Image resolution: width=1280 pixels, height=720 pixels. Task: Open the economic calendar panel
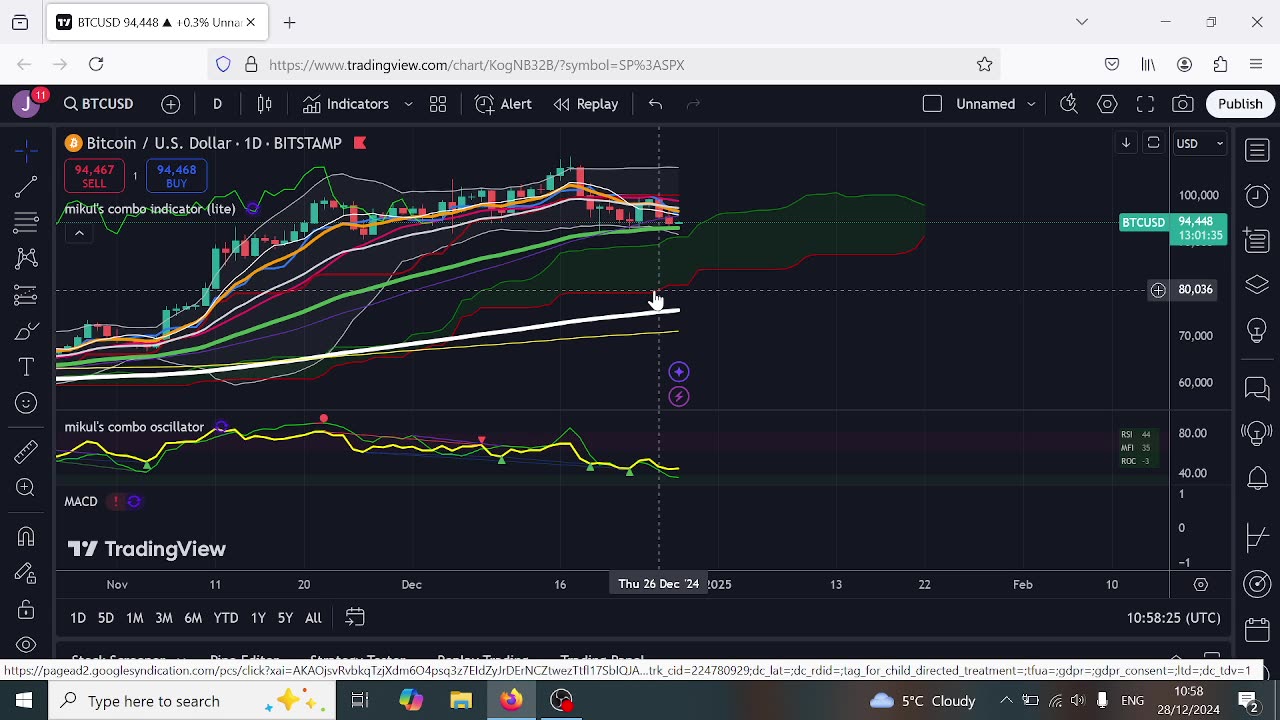(x=1257, y=630)
